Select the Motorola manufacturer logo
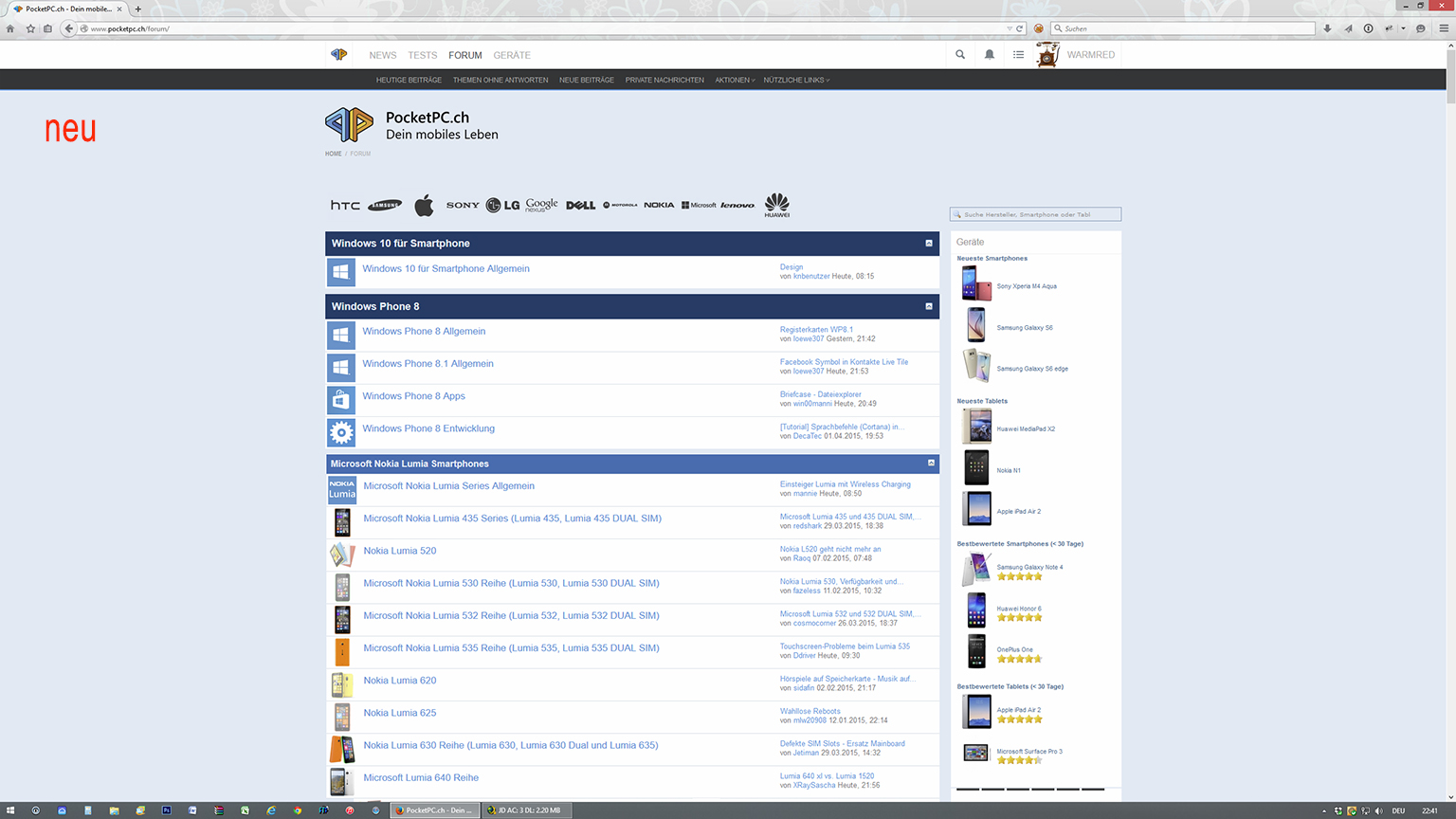The width and height of the screenshot is (1456, 819). 620,205
